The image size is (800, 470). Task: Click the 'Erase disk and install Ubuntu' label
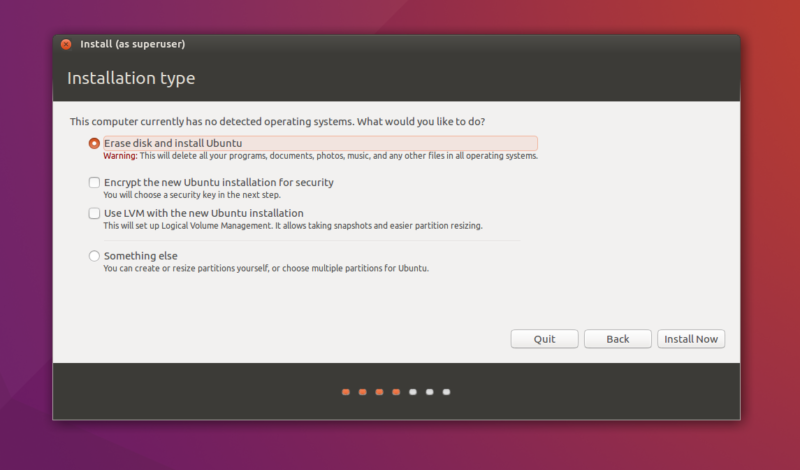pos(173,143)
